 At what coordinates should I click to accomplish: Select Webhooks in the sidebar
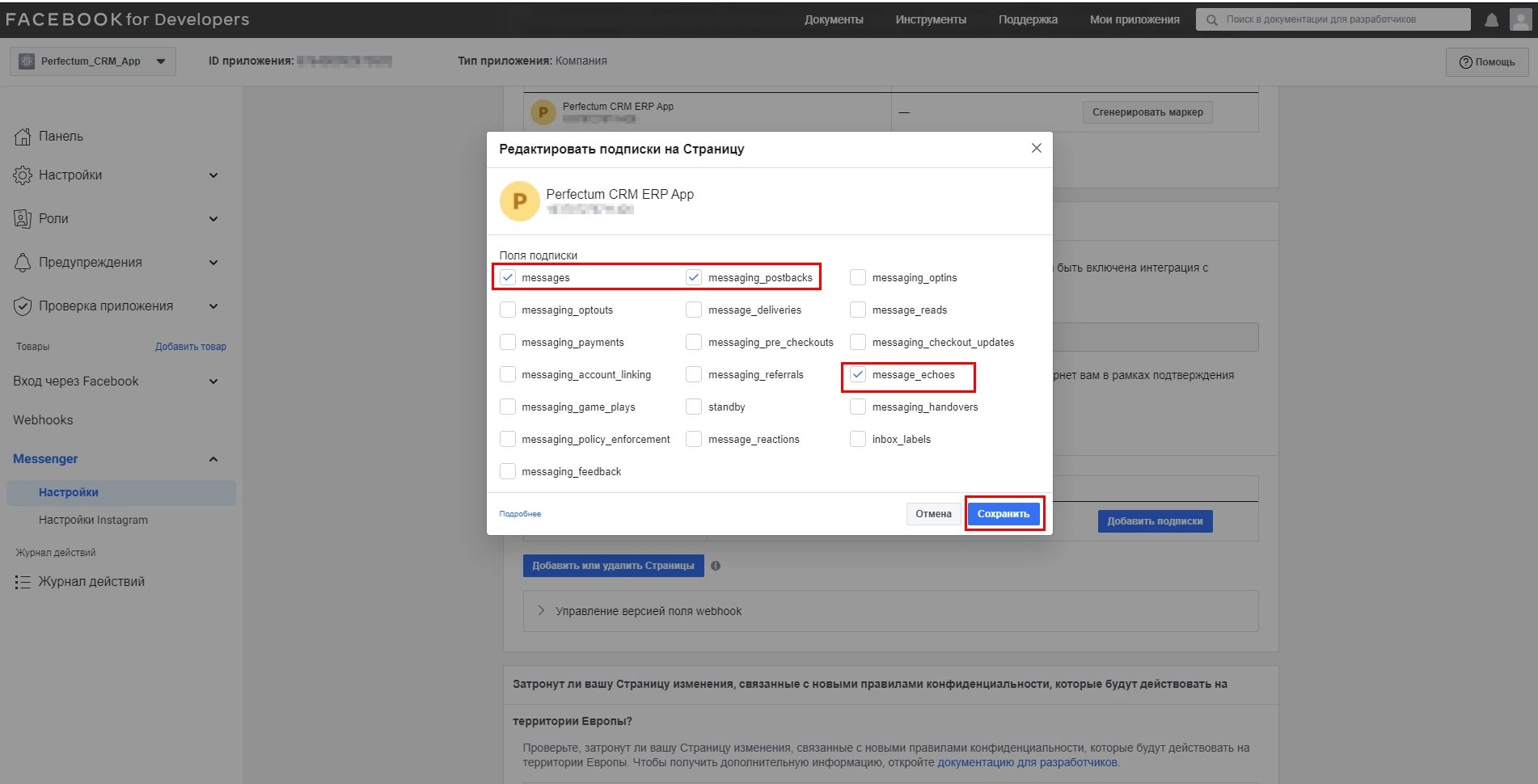(x=43, y=420)
